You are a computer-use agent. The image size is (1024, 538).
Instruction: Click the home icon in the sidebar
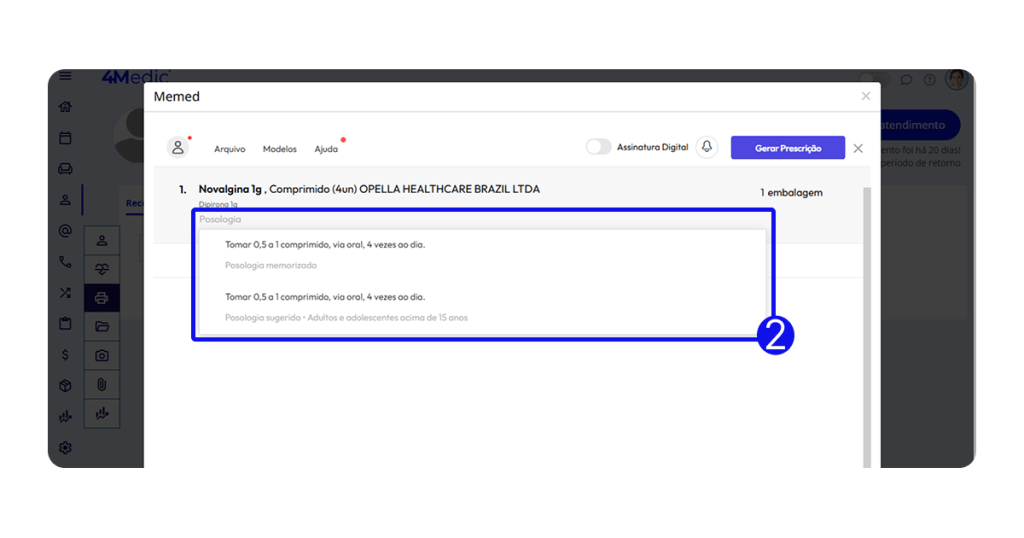65,107
